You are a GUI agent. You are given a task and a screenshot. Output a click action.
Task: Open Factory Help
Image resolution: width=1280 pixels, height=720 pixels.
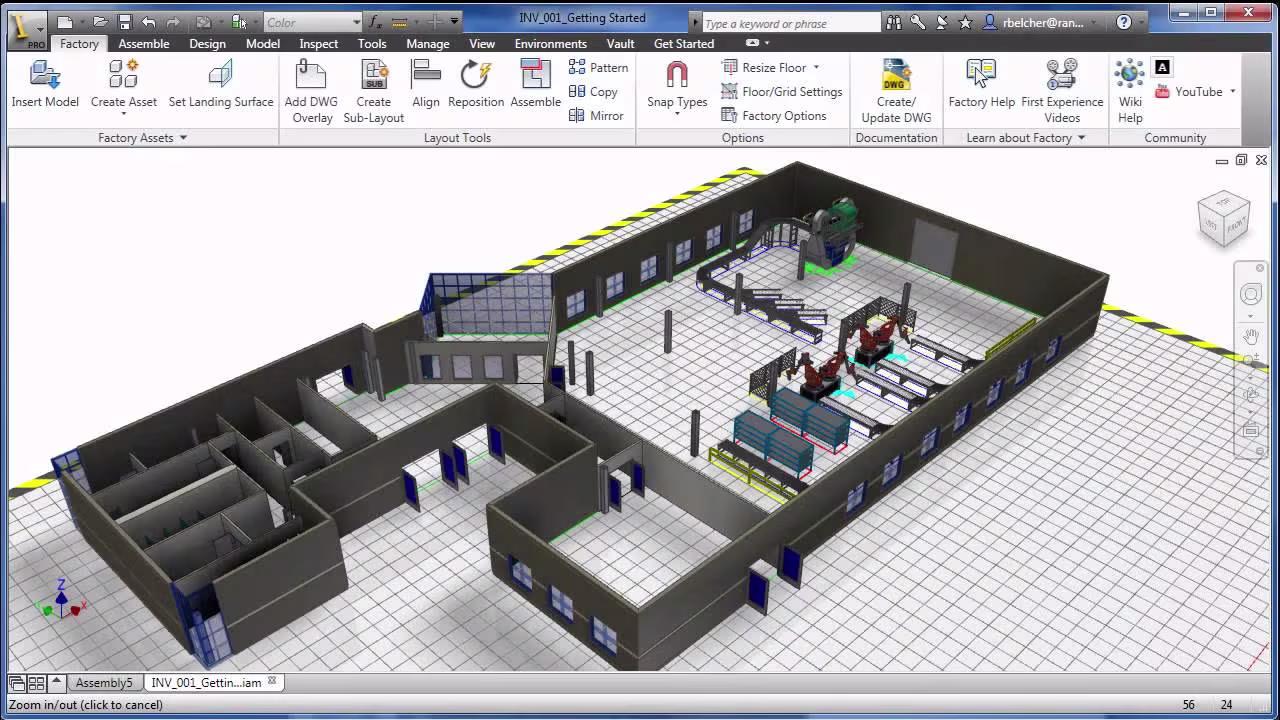tap(981, 84)
